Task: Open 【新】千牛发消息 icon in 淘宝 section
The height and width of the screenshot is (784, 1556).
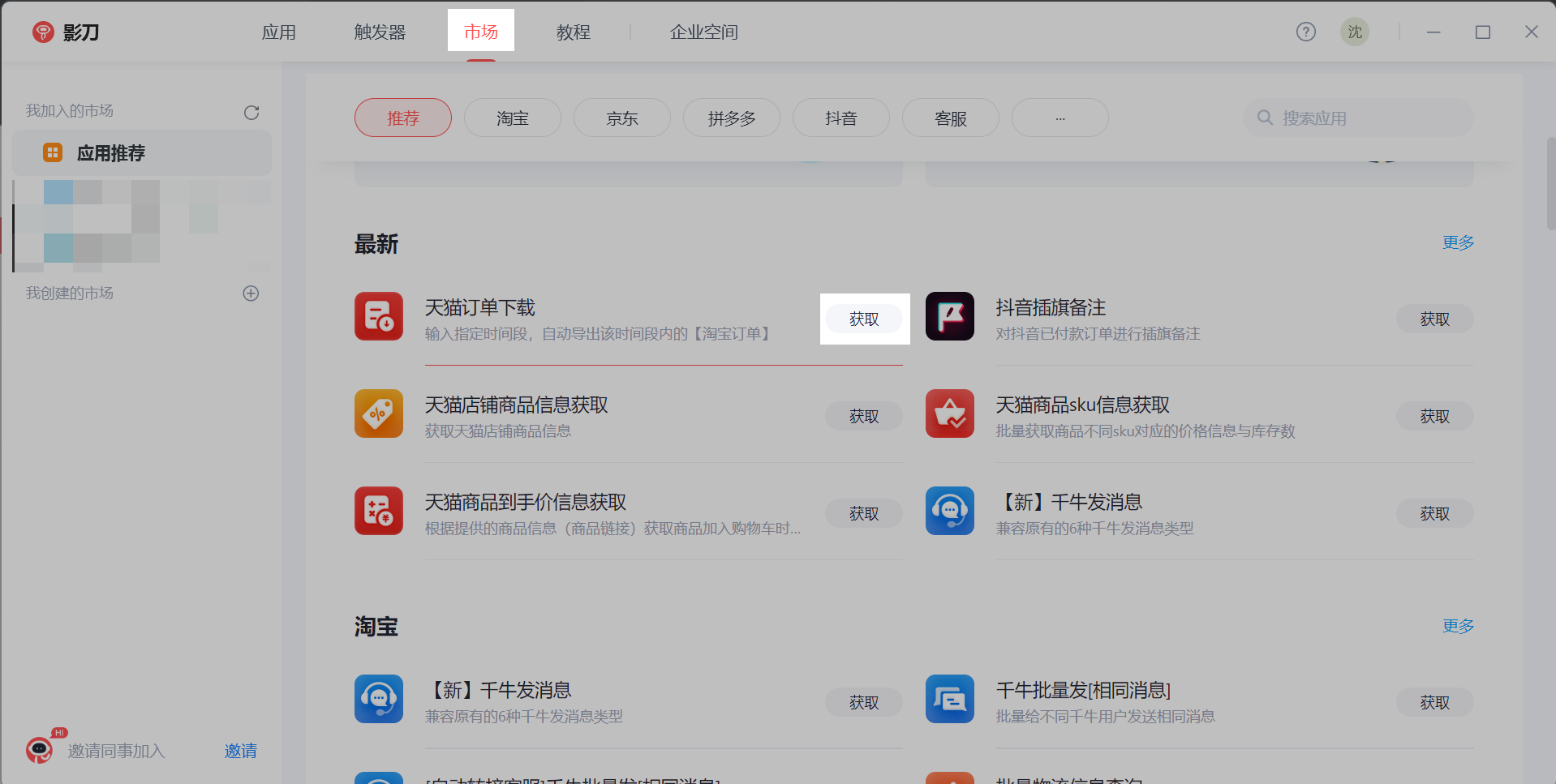Action: [379, 699]
